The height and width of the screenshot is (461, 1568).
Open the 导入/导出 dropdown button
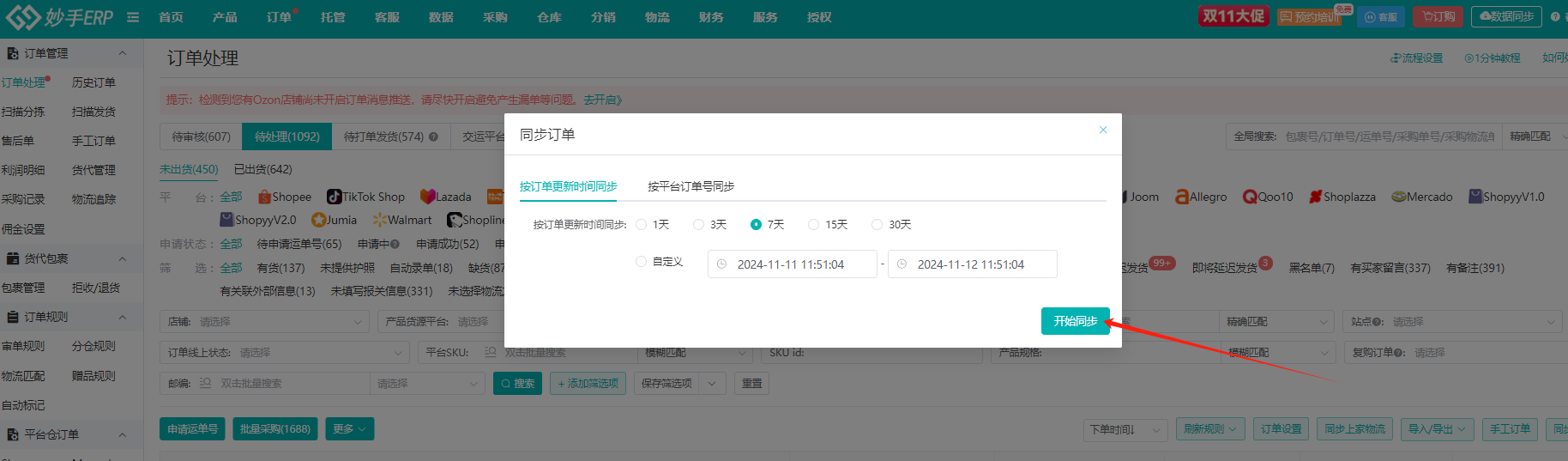tap(1438, 429)
